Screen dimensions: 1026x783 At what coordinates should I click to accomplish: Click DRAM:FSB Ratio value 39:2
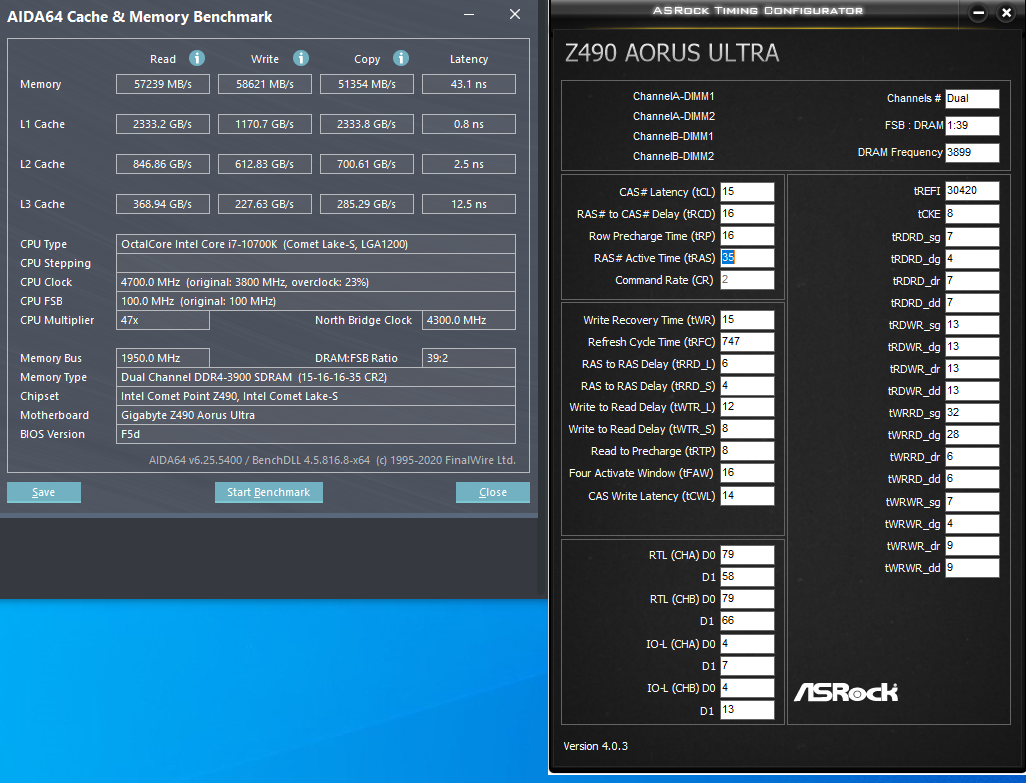pos(469,358)
